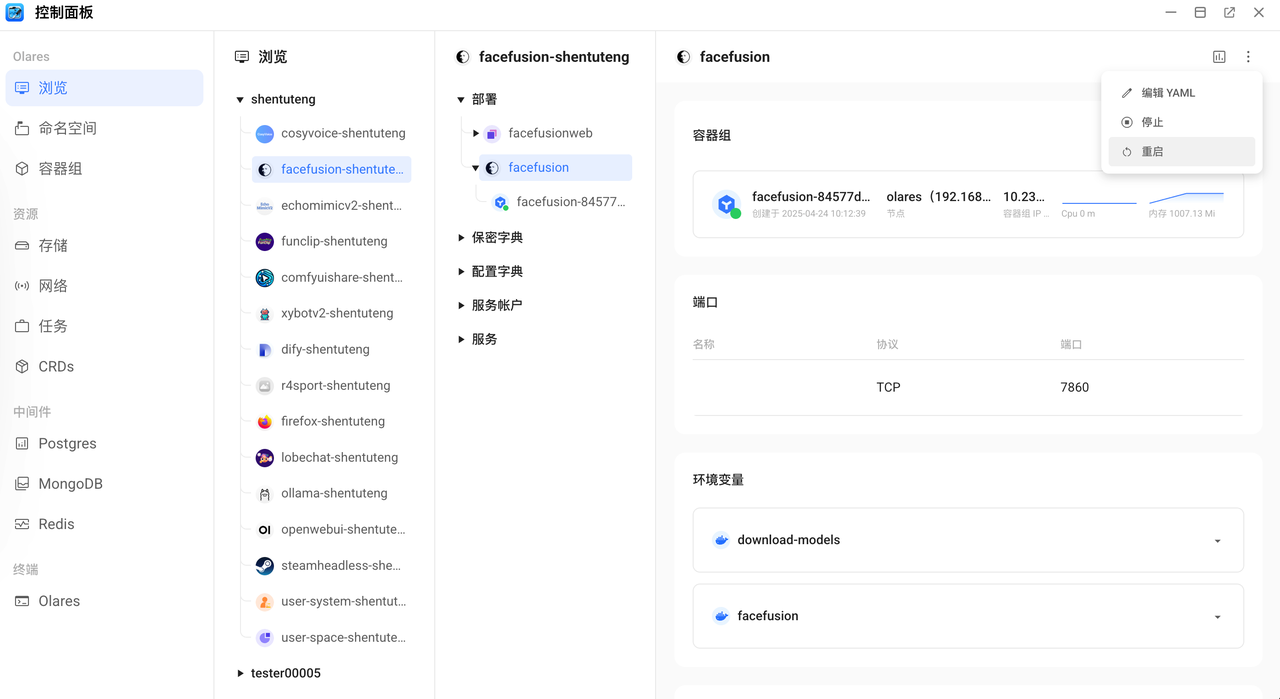Click the monitoring chart icon beside facefusion header

click(x=1219, y=57)
